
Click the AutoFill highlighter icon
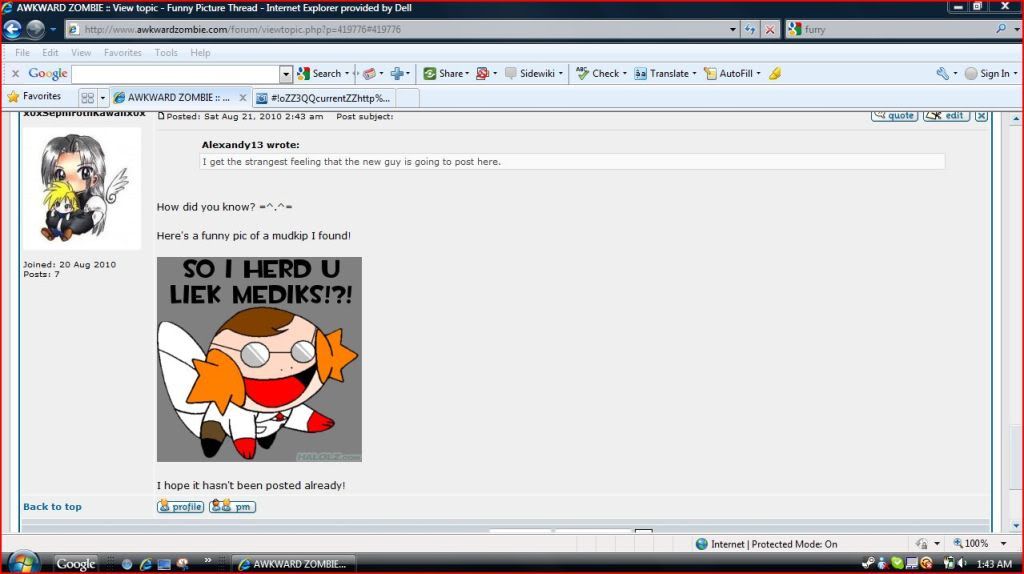(774, 73)
